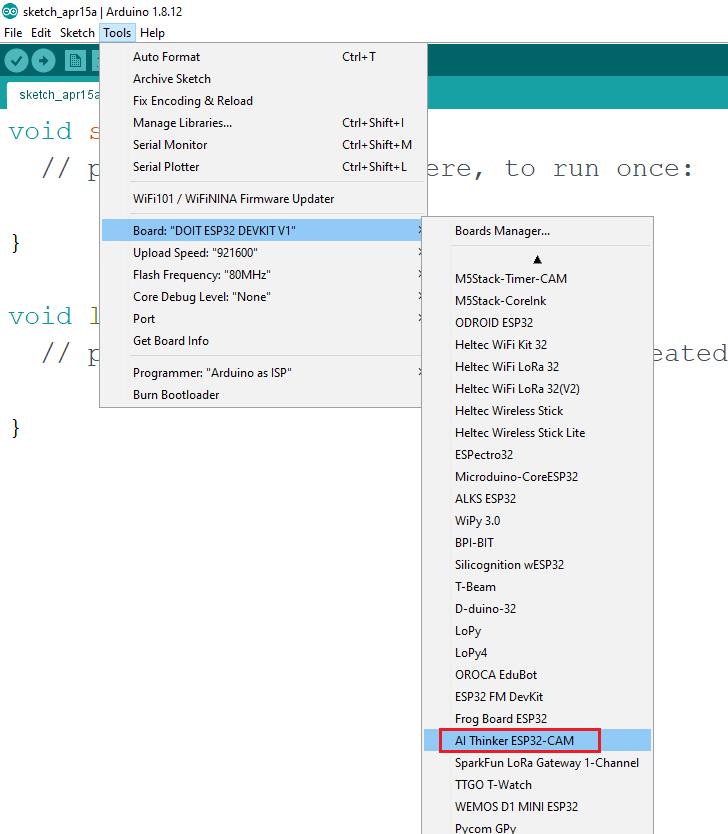Open the Serial Monitor
Screen dimensions: 728x834
click(264, 145)
